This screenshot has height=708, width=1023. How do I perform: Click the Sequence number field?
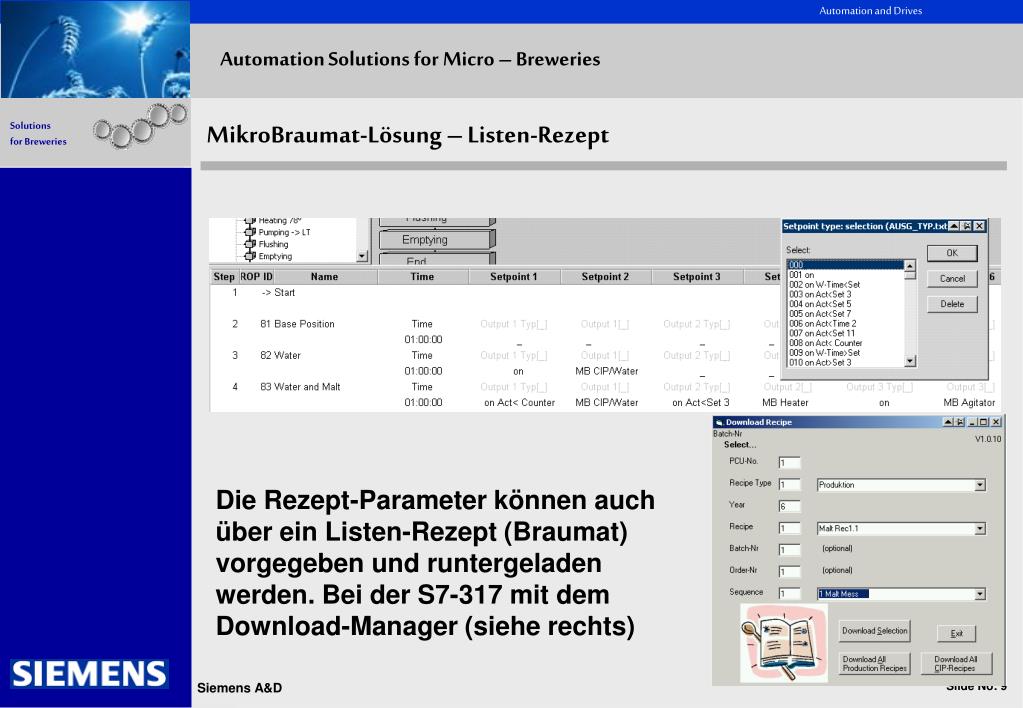[x=789, y=594]
